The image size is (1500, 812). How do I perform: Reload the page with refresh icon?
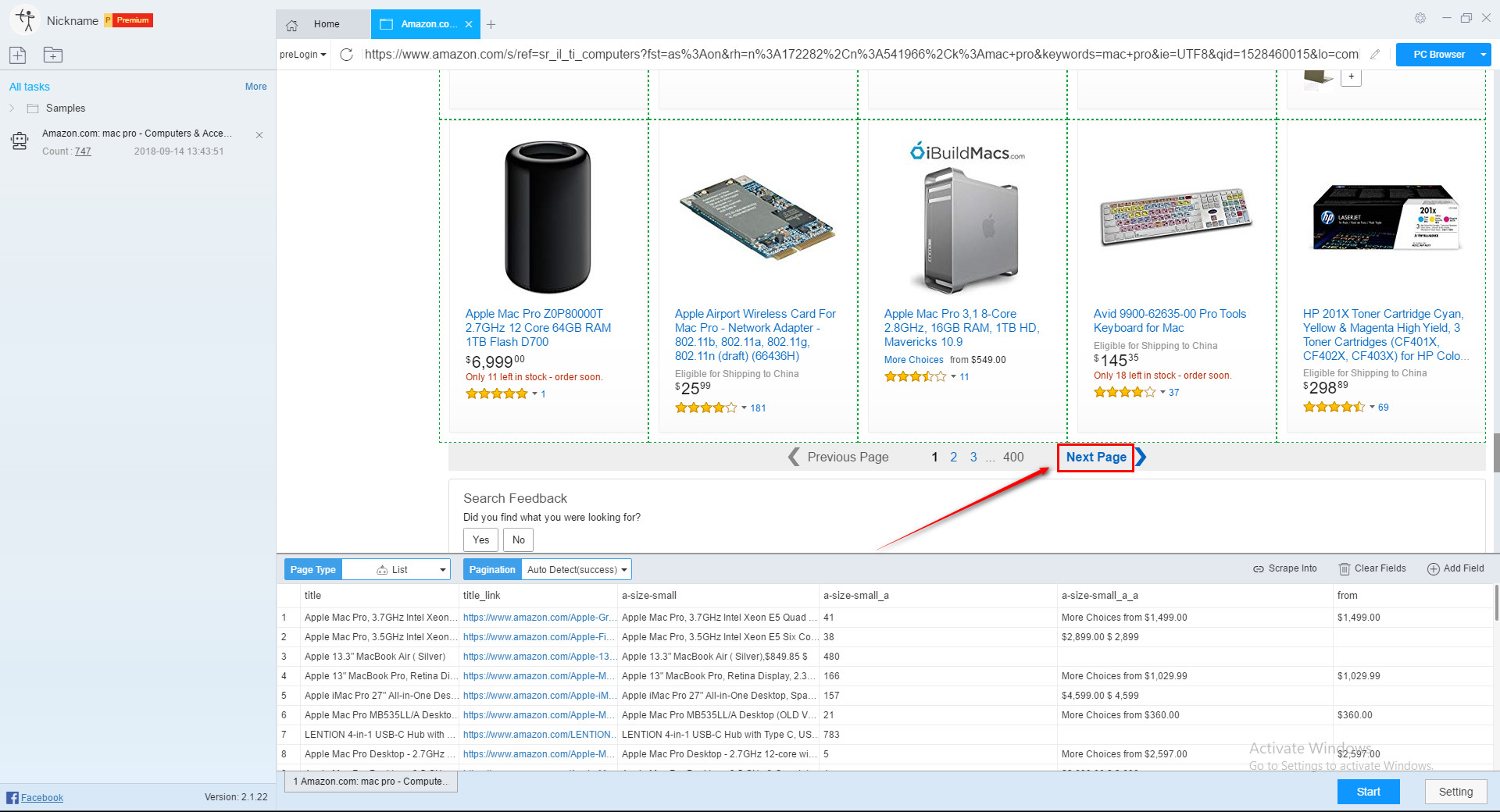(x=347, y=54)
